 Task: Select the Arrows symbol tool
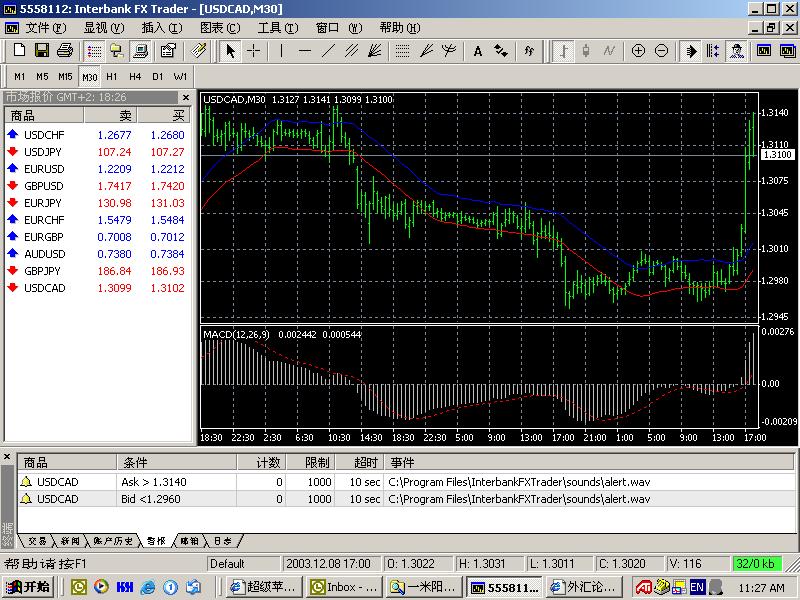[501, 51]
